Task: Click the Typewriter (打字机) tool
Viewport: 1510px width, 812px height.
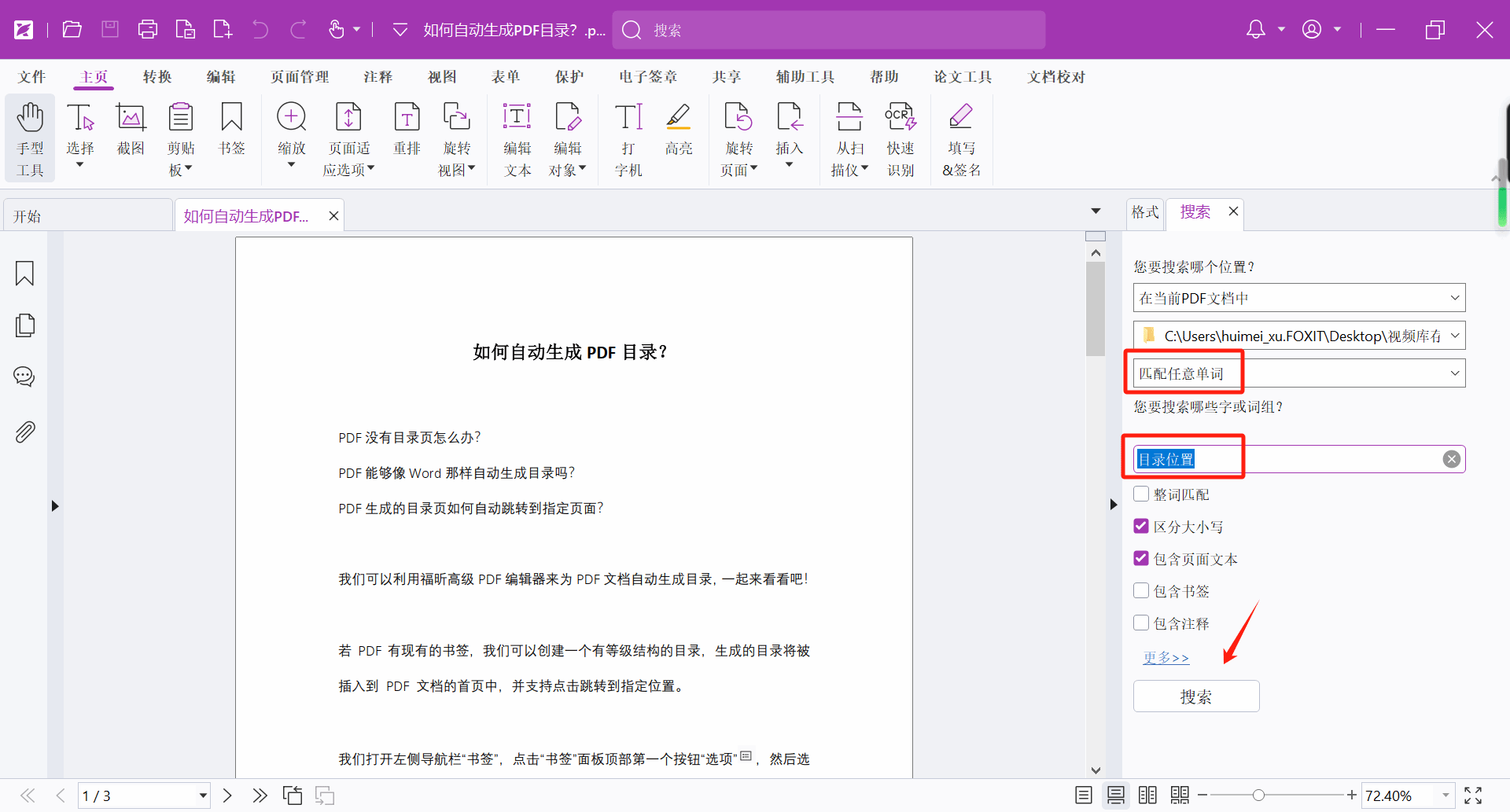Action: pos(628,138)
